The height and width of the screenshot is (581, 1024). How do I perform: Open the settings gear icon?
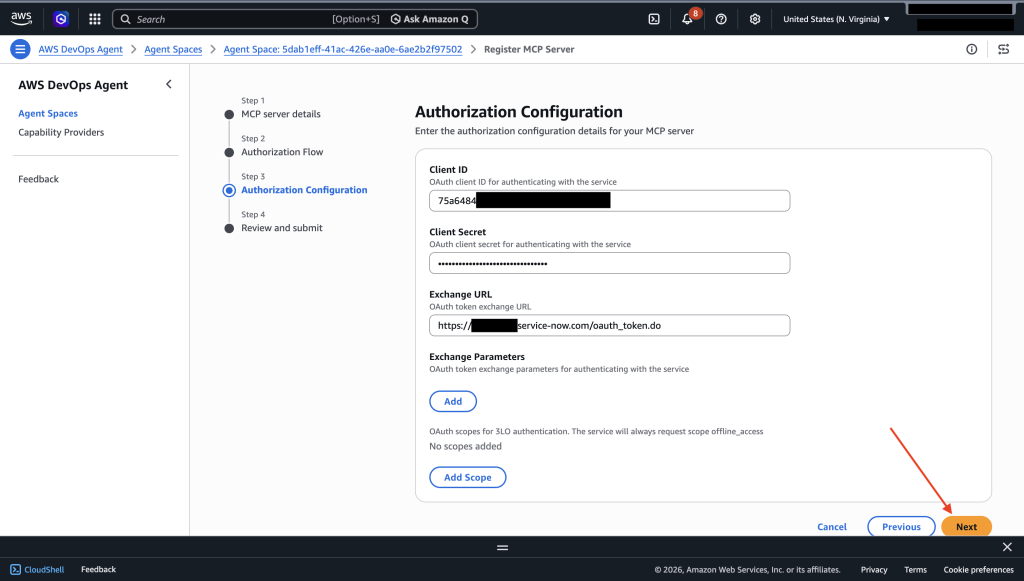tap(755, 19)
